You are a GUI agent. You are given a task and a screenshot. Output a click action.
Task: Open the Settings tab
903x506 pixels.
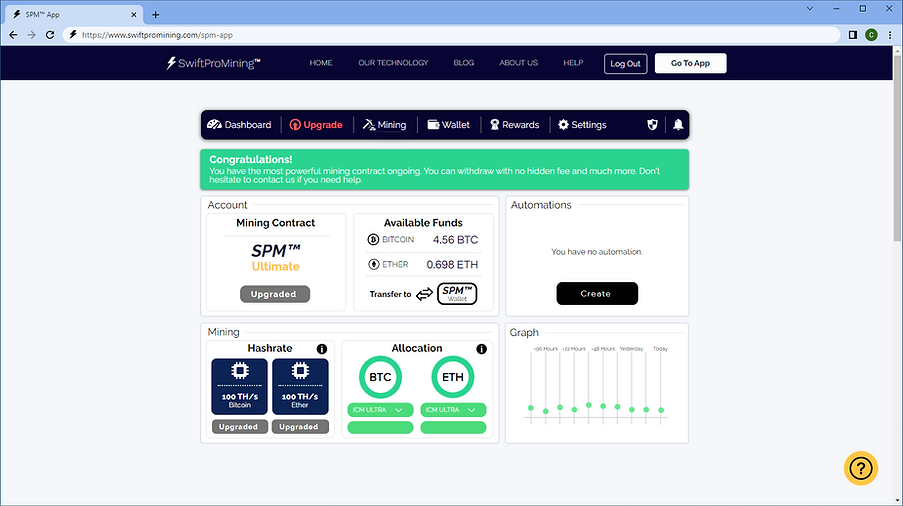tap(582, 124)
